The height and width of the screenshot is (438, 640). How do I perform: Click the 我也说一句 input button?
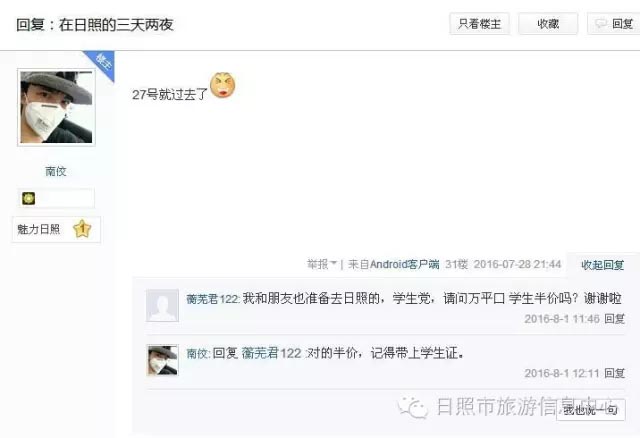click(x=590, y=409)
